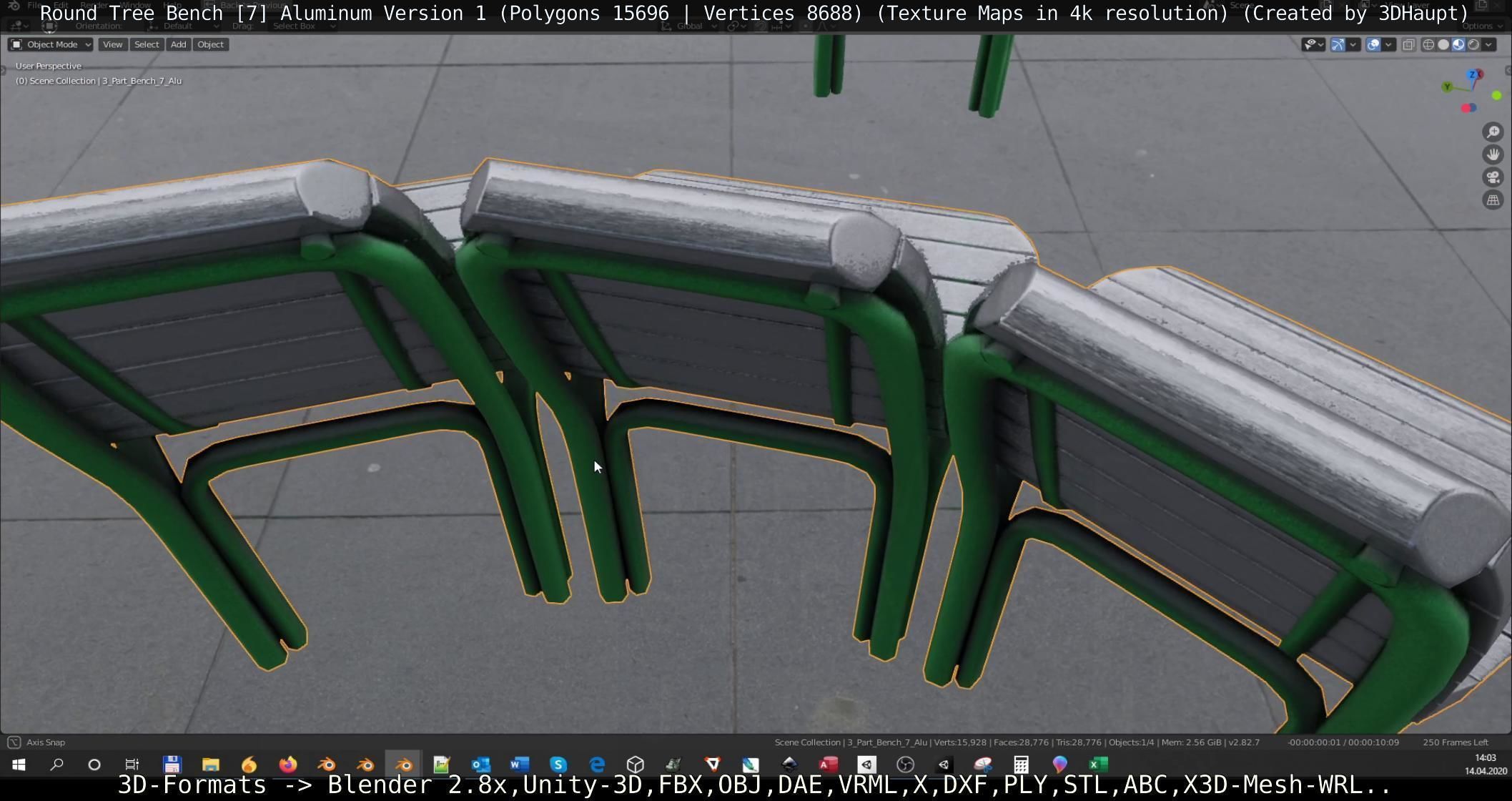
Task: Toggle the show gizmo button
Action: (1338, 44)
